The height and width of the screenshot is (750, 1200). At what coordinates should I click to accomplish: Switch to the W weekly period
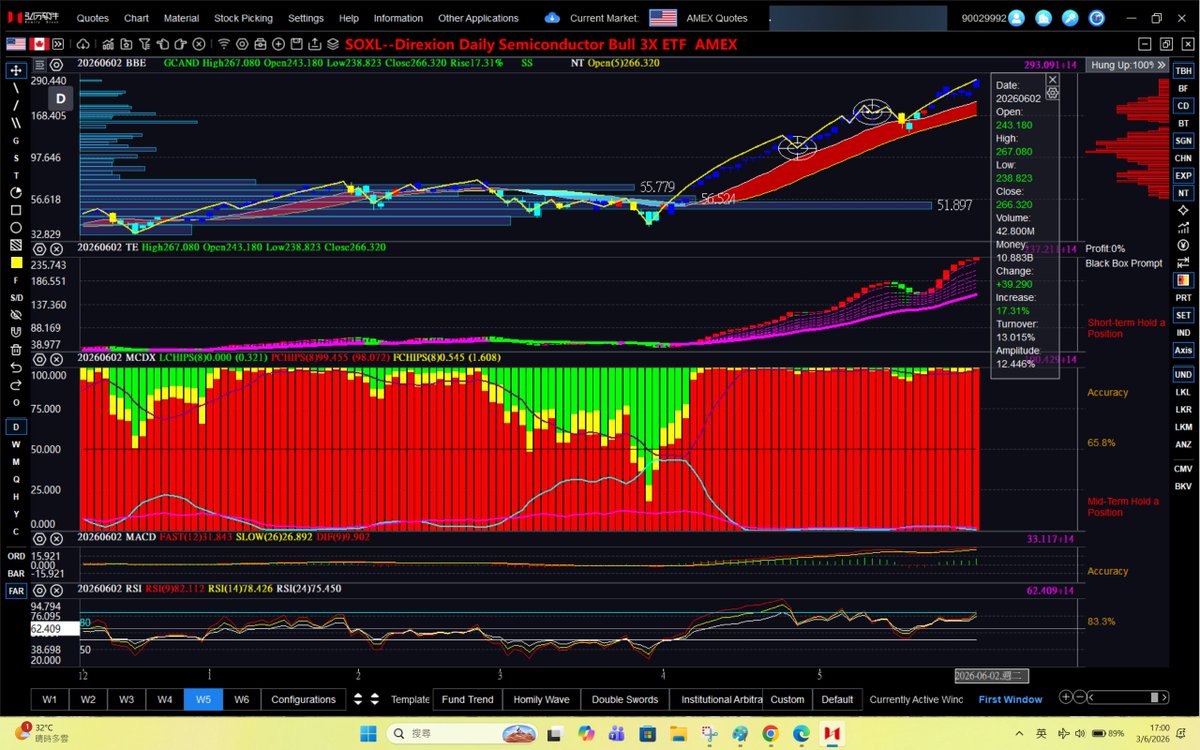tap(16, 444)
